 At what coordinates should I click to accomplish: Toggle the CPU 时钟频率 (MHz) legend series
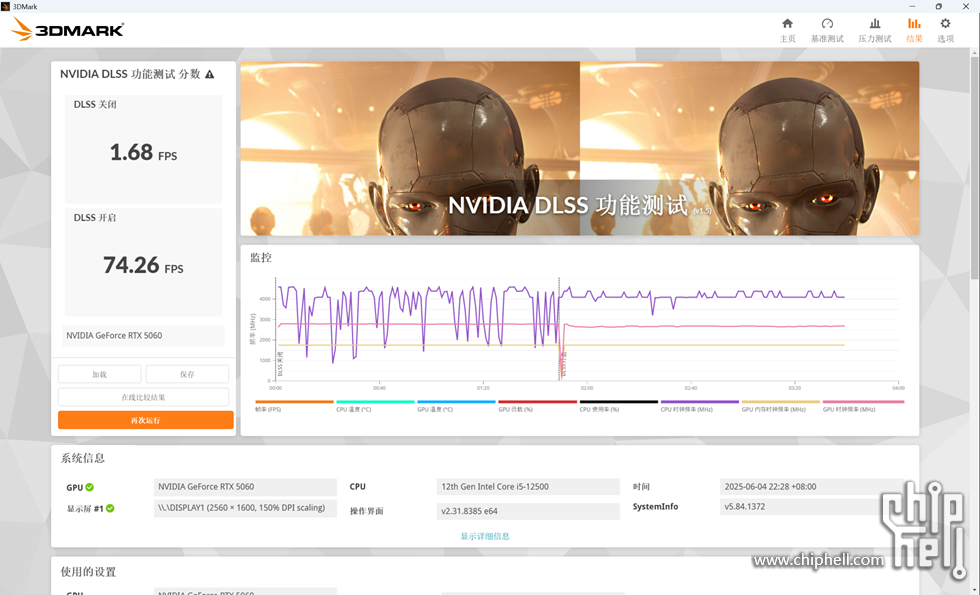699,406
